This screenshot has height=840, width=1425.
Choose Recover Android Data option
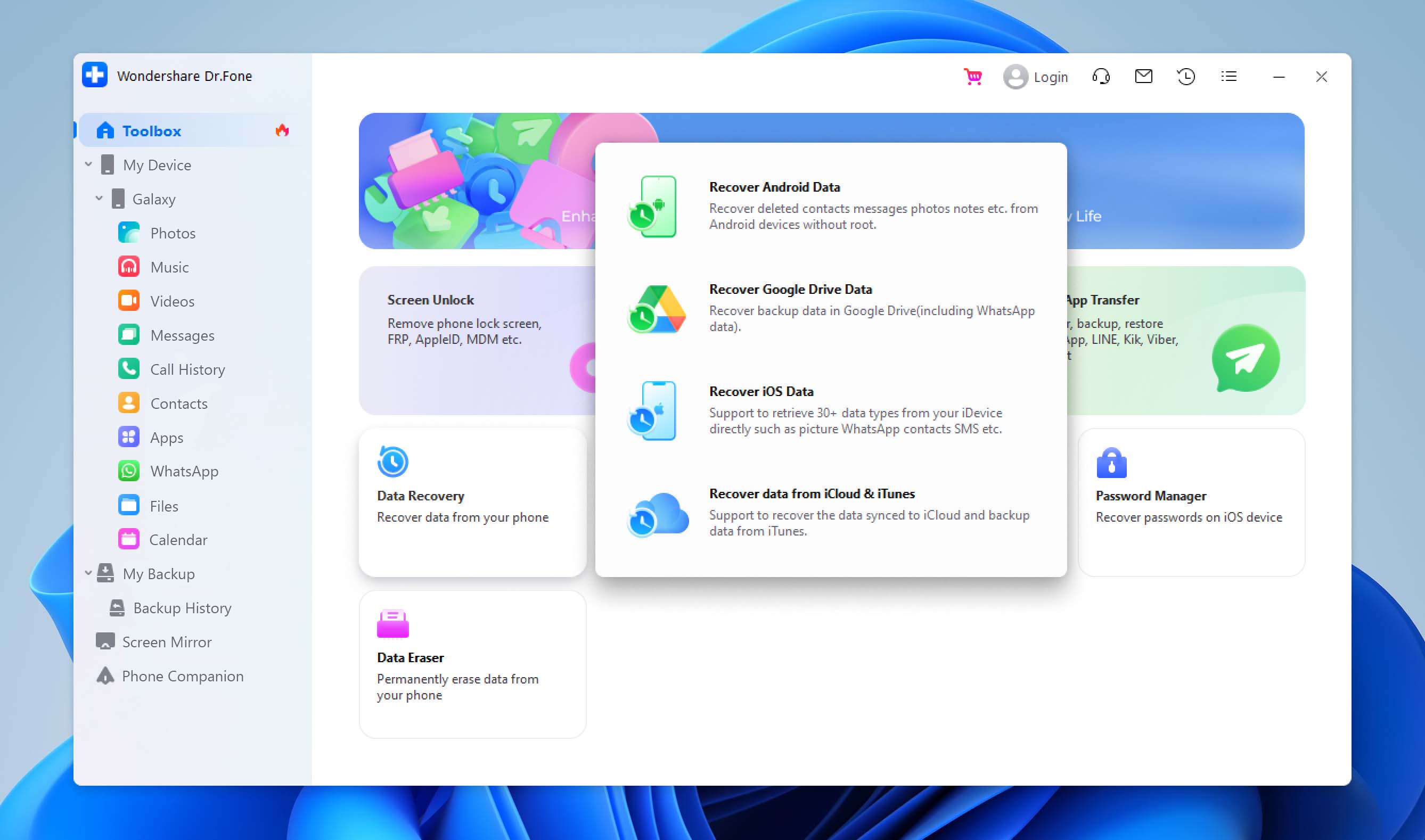coord(831,205)
